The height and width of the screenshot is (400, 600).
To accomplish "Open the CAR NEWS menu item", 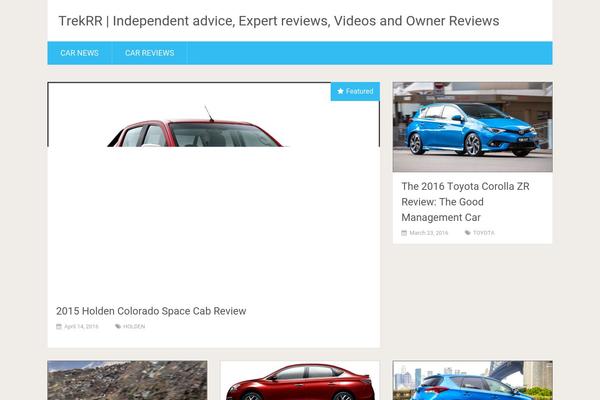I will click(x=80, y=53).
